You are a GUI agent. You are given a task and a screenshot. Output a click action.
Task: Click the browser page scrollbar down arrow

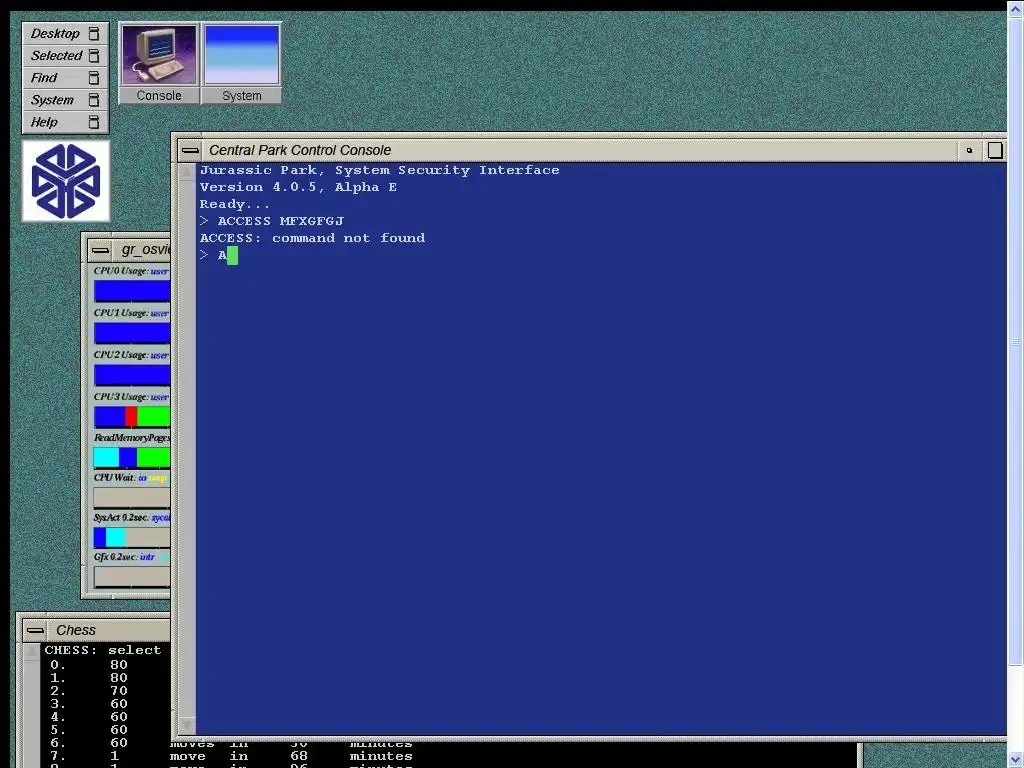tap(1016, 760)
